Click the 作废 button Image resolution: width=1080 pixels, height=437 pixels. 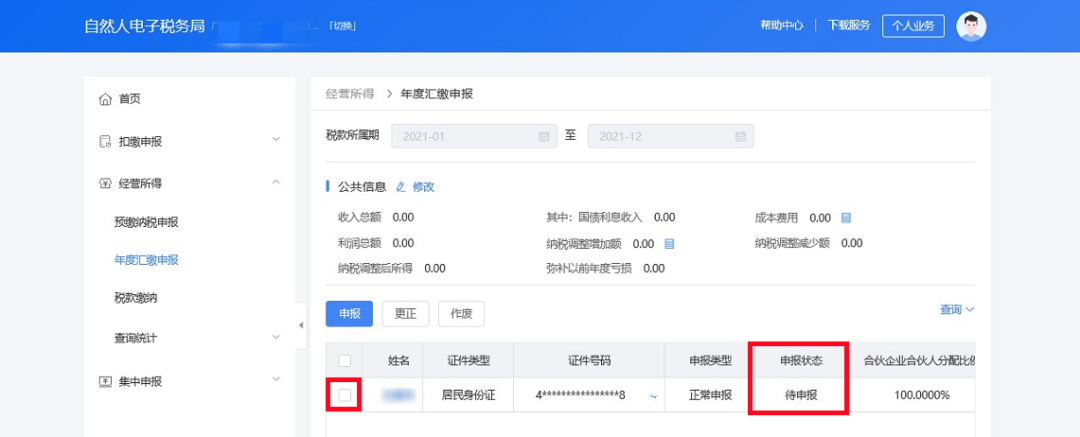[461, 313]
